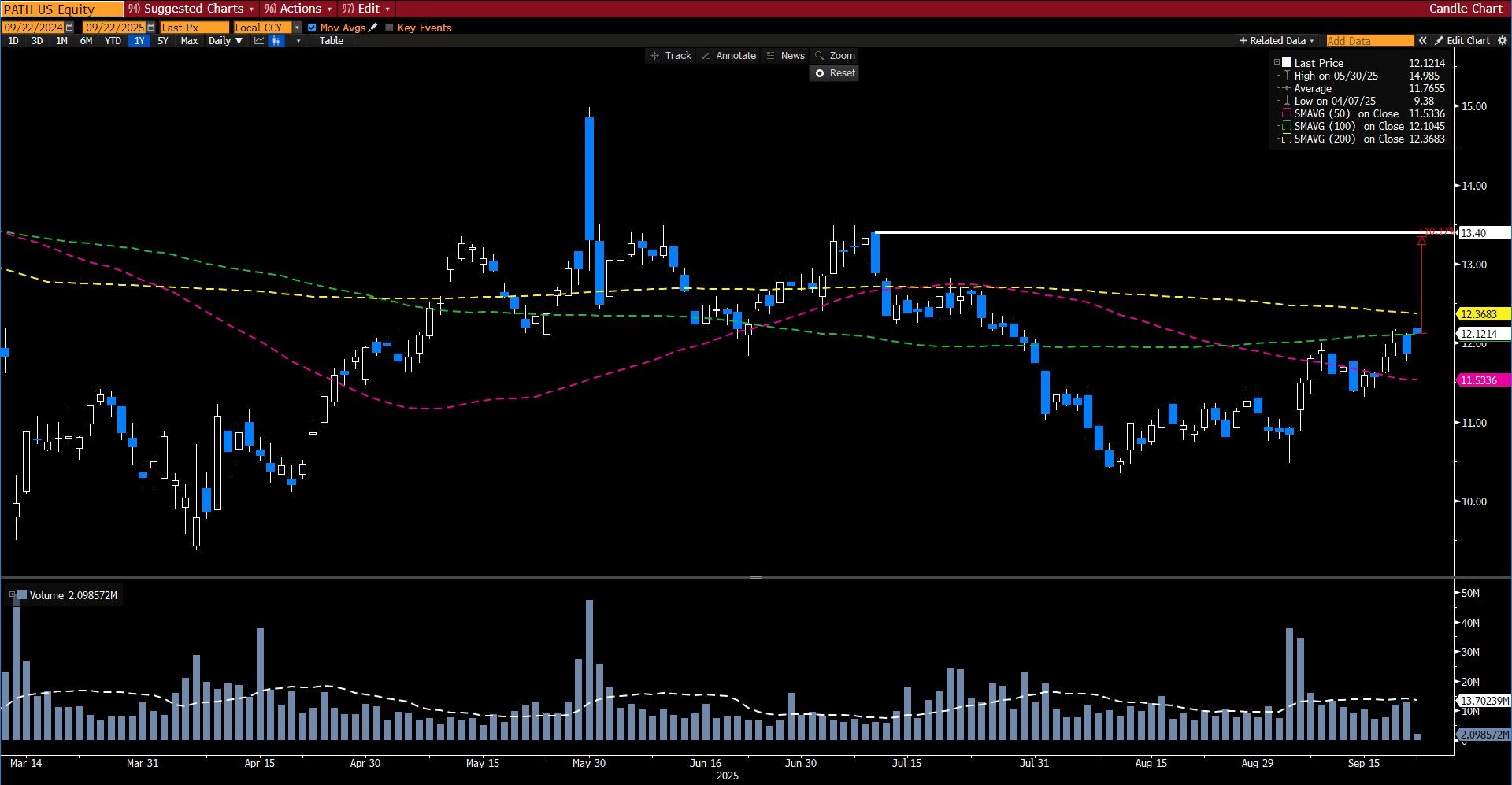Expand the chart style options arrow
The height and width of the screenshot is (785, 1512).
(x=298, y=41)
